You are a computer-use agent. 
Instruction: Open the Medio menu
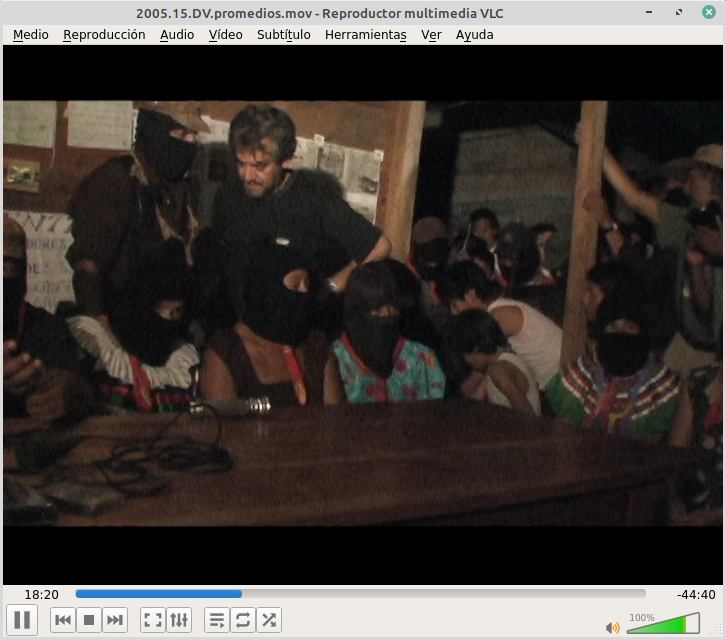(x=31, y=35)
